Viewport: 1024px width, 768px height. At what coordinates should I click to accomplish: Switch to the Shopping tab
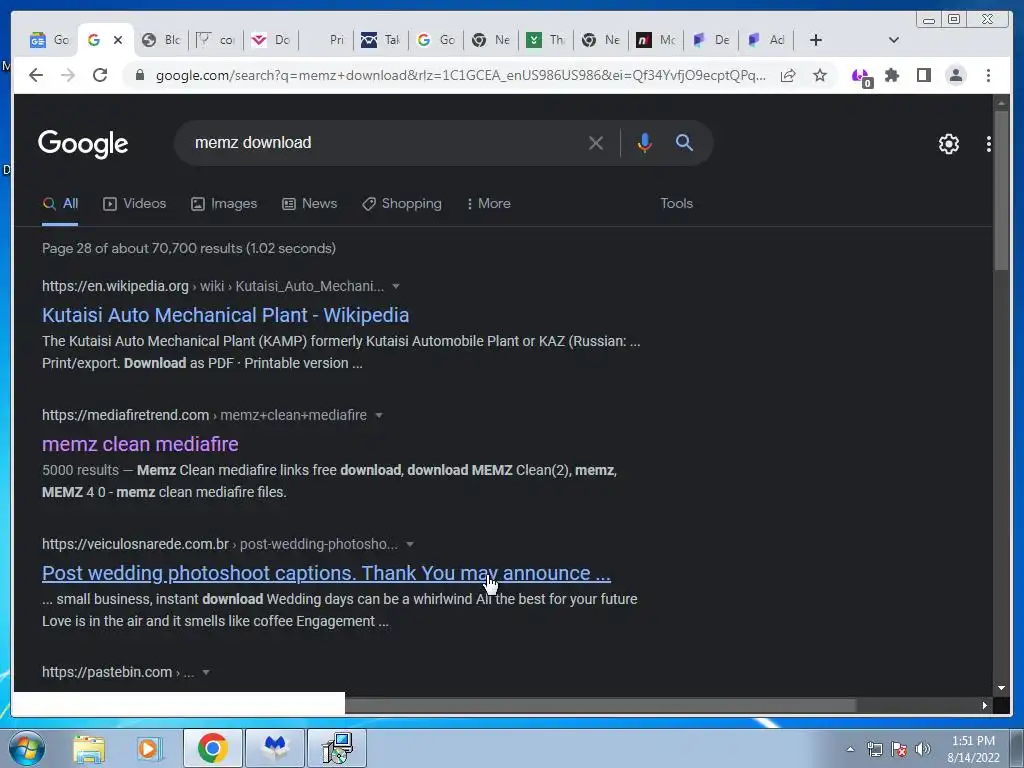point(402,204)
